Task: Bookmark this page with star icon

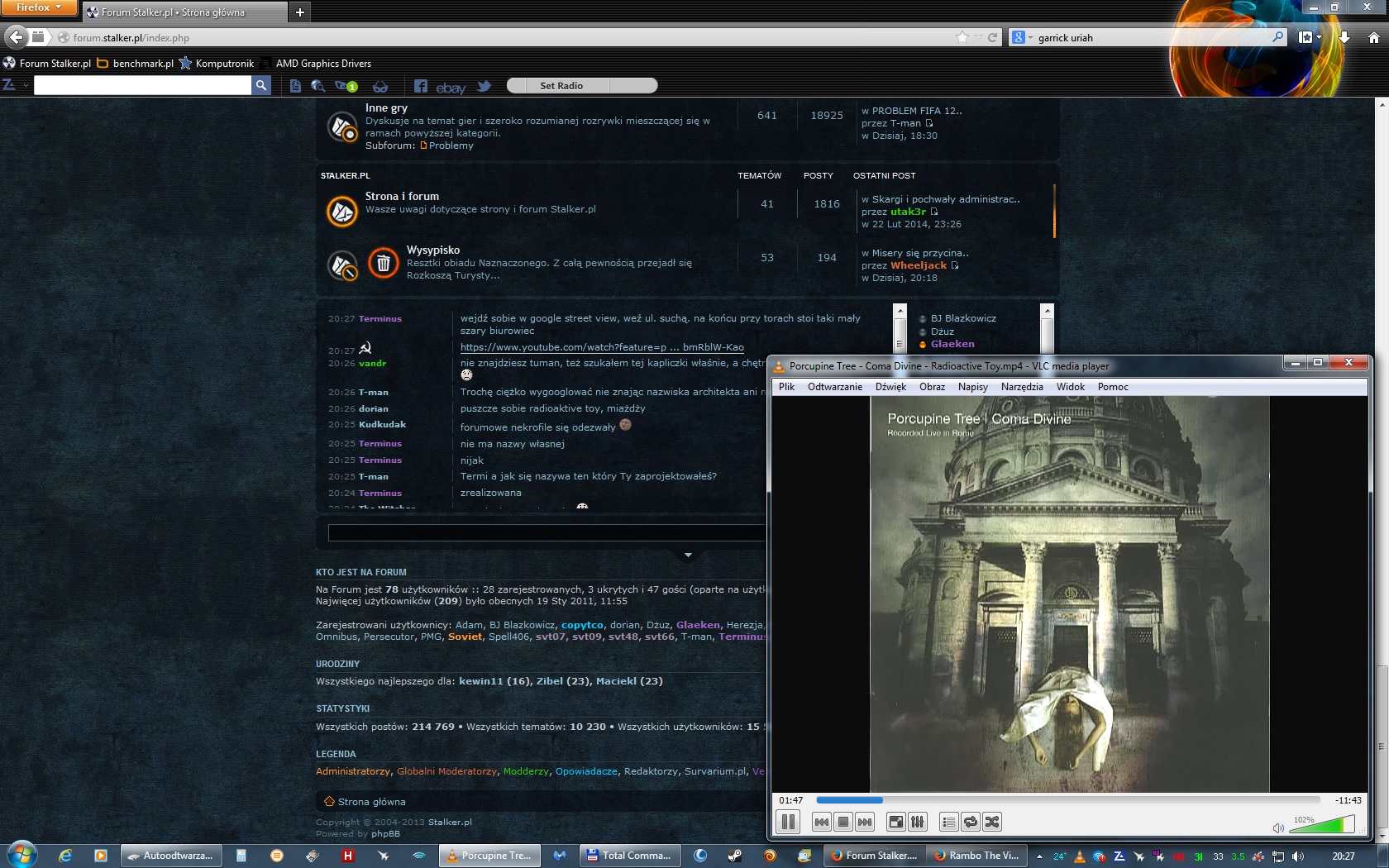Action: (962, 37)
